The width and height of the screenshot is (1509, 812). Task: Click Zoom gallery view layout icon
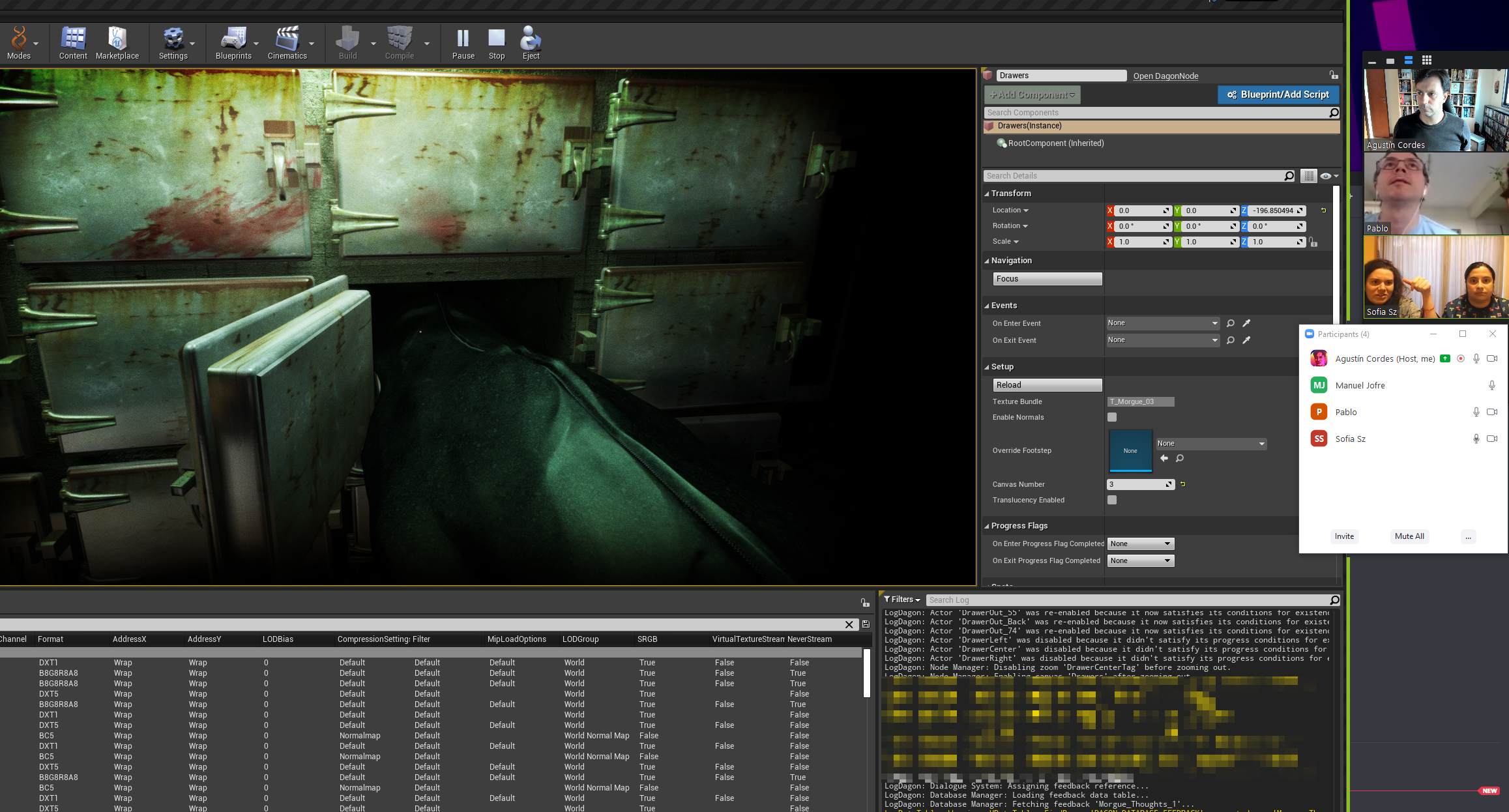(1427, 60)
